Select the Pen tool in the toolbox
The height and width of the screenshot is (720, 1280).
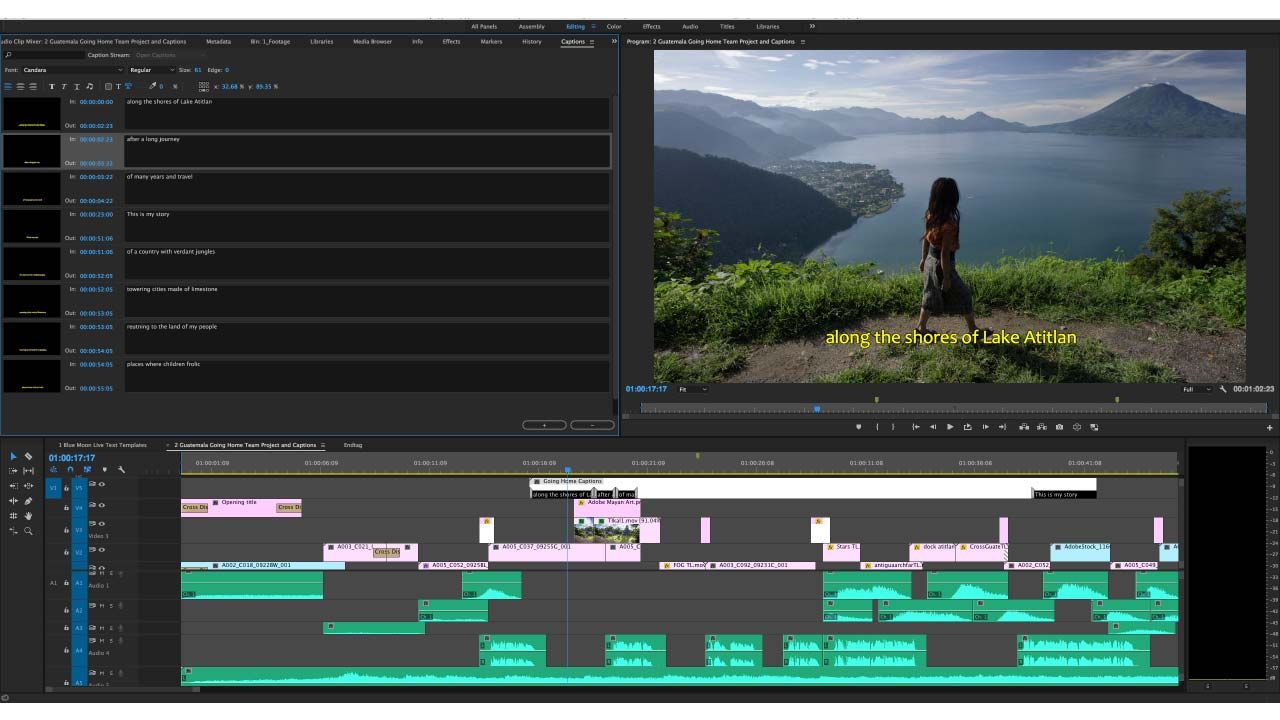[x=28, y=501]
